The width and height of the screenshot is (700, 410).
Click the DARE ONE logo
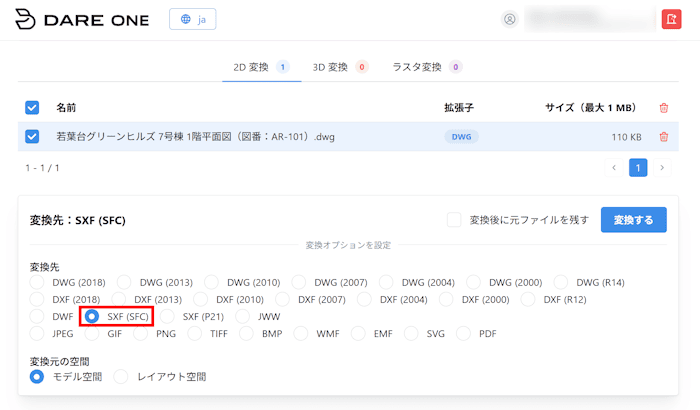(x=82, y=19)
